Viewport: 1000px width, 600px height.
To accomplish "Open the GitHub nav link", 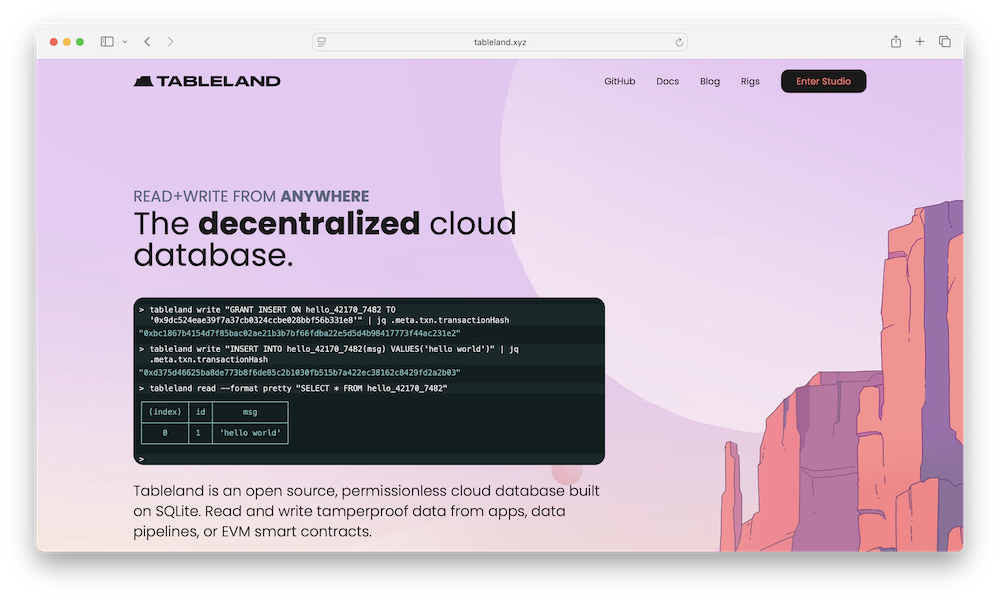I will (x=619, y=81).
